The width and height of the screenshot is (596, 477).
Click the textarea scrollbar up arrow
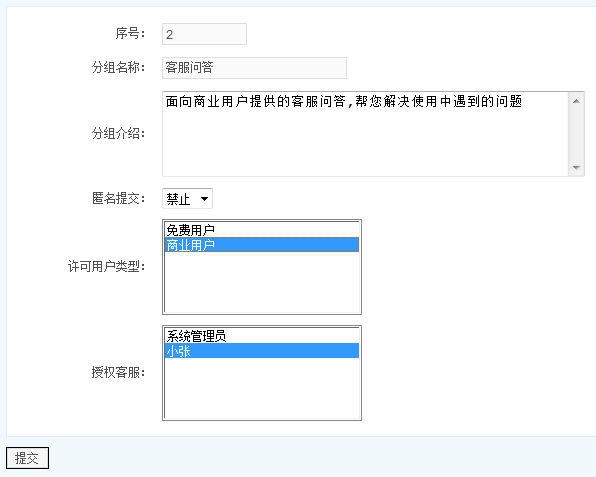[x=576, y=101]
